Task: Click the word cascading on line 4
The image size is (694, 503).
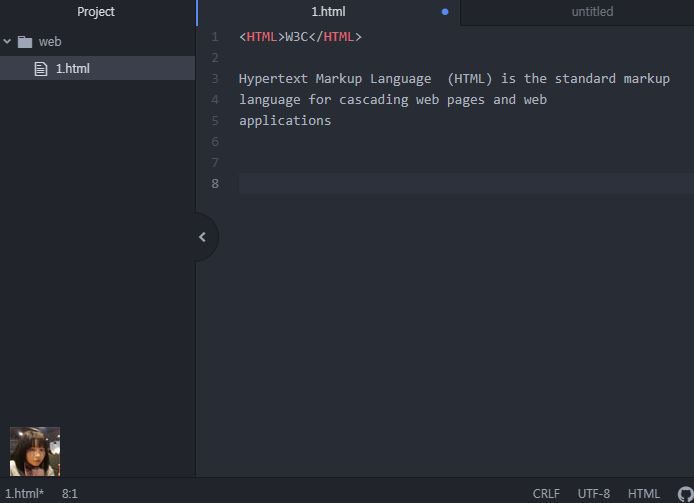Action: point(374,100)
